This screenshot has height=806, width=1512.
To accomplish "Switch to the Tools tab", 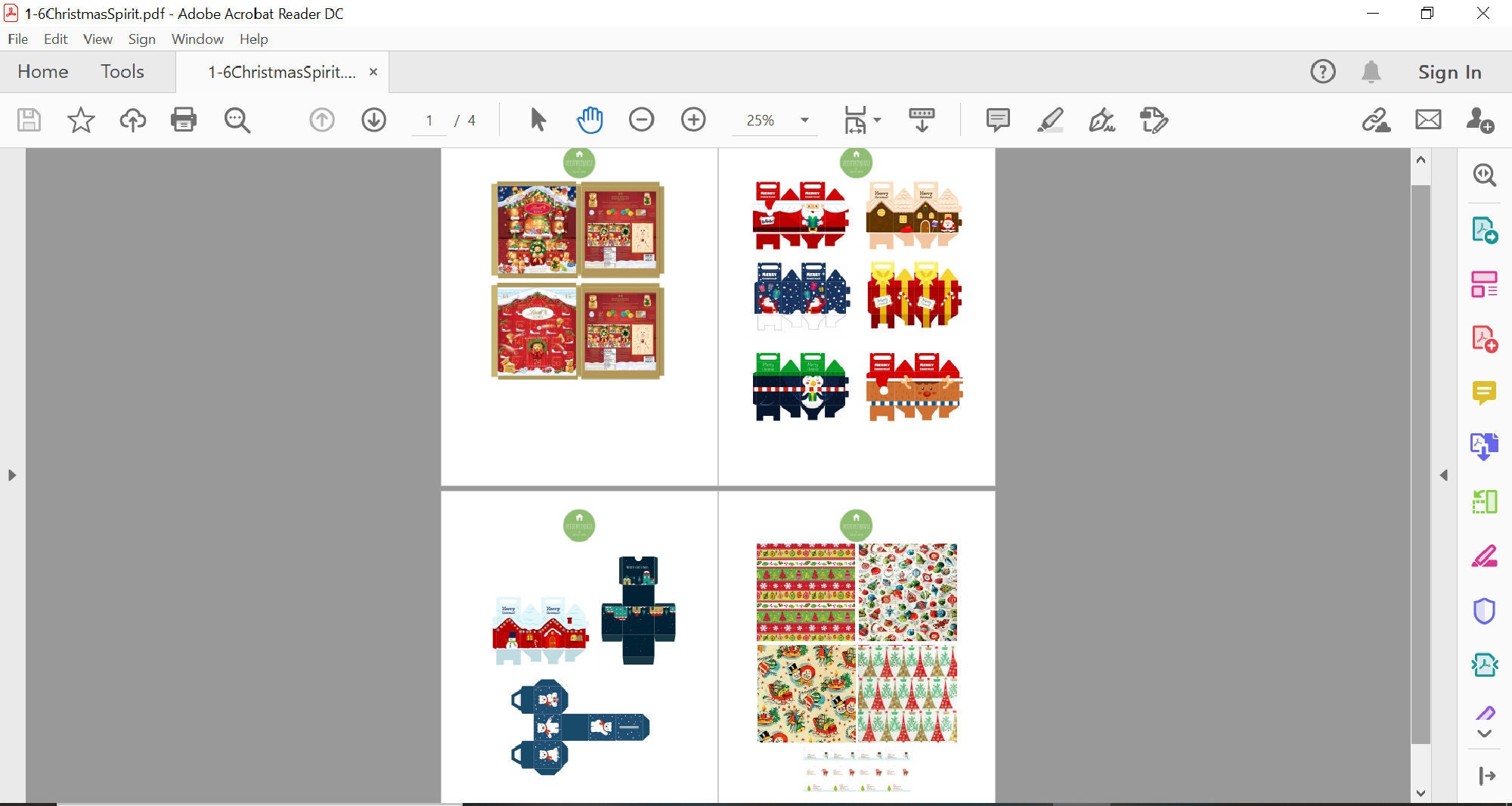I will click(x=122, y=72).
